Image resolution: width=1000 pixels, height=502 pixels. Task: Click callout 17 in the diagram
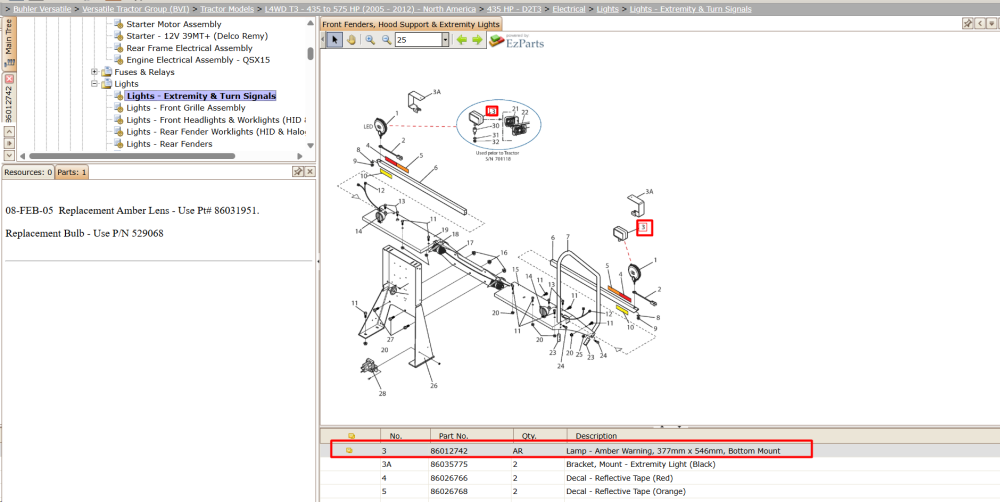tap(470, 243)
